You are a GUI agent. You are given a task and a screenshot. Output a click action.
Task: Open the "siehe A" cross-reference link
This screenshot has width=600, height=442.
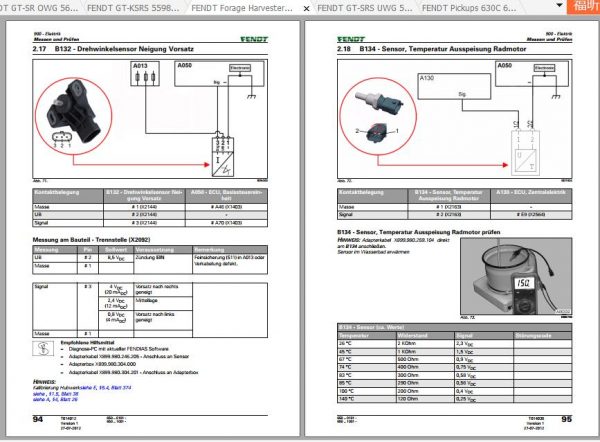(55, 400)
